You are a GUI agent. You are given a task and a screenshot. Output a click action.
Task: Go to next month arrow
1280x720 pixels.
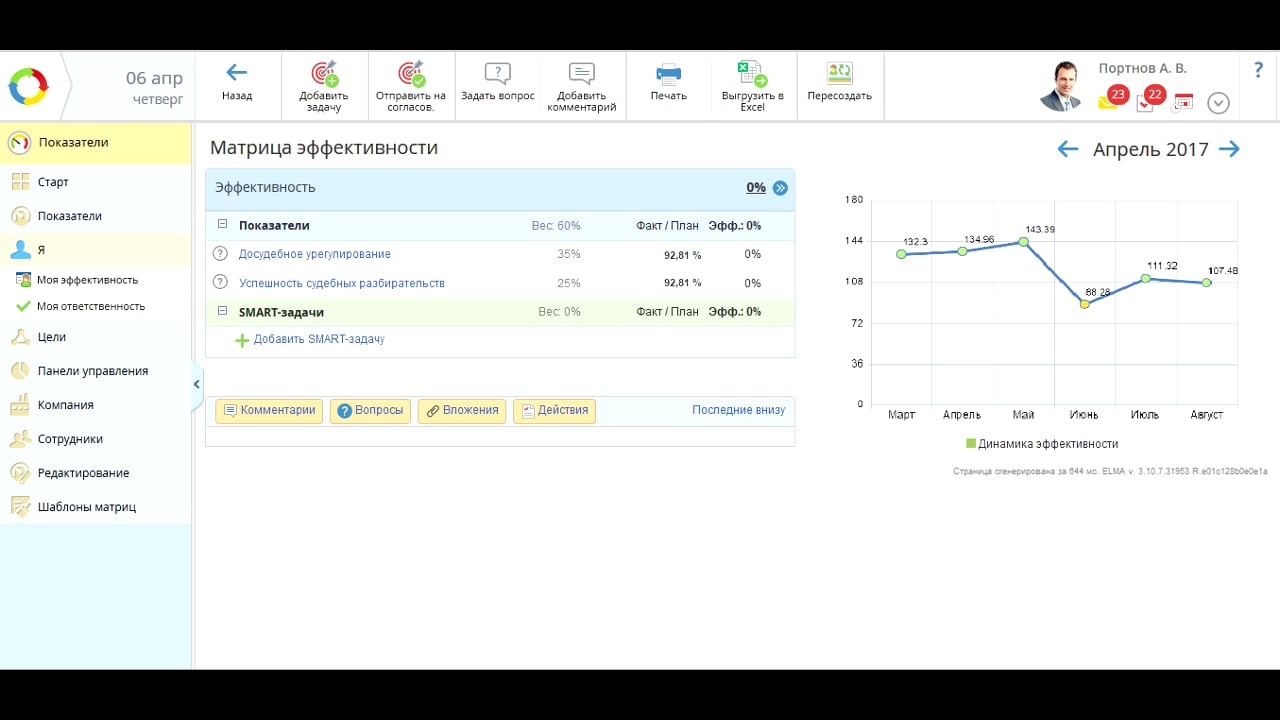1230,149
